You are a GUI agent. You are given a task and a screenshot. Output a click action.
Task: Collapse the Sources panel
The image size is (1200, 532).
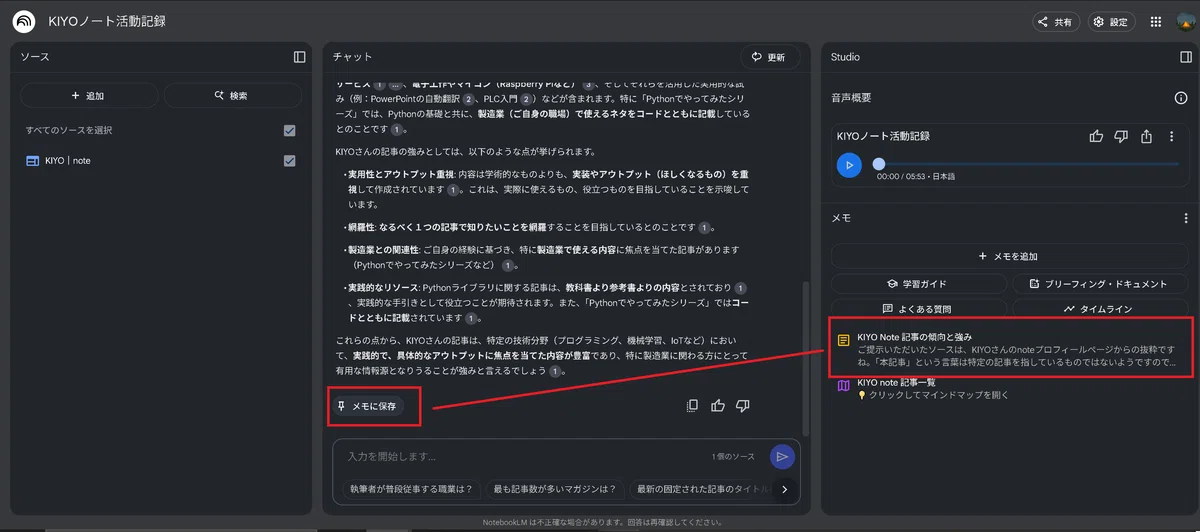point(299,57)
